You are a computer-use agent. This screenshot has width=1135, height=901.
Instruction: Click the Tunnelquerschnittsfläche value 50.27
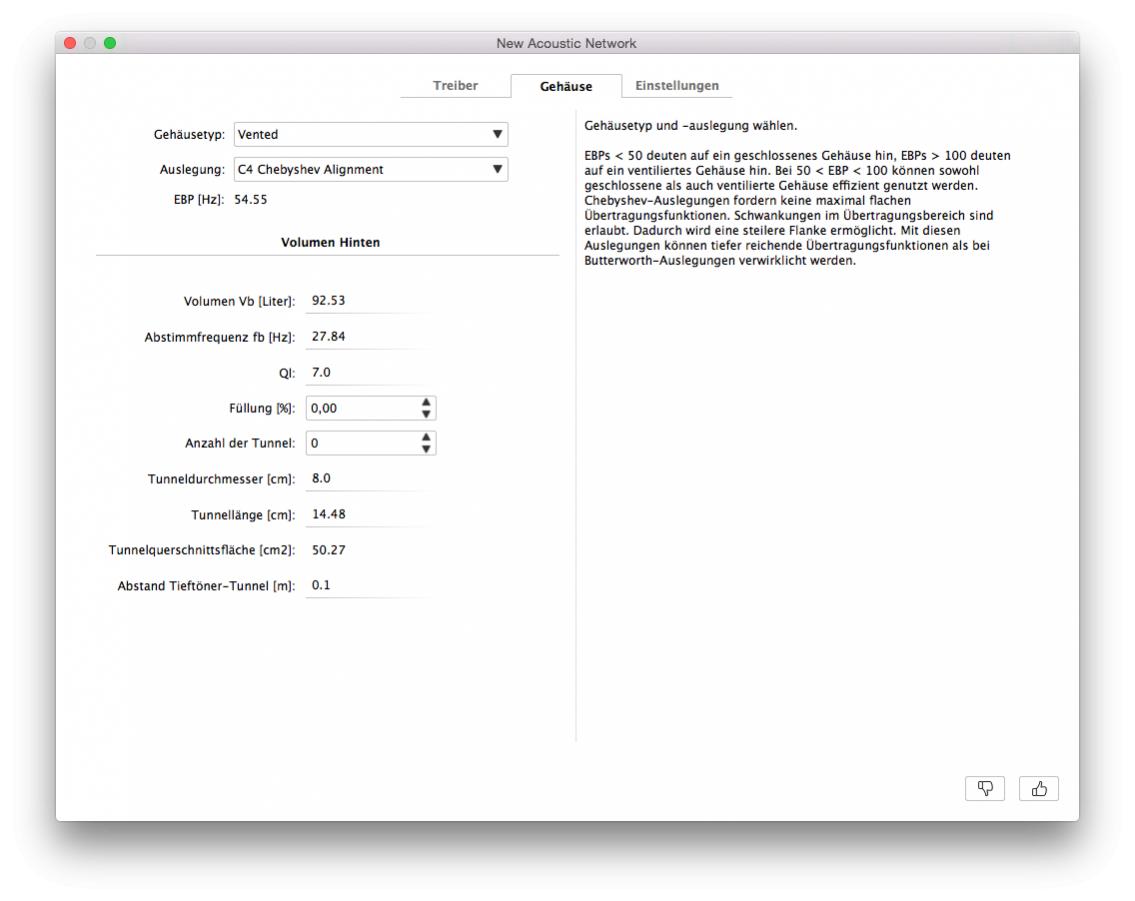pos(329,550)
